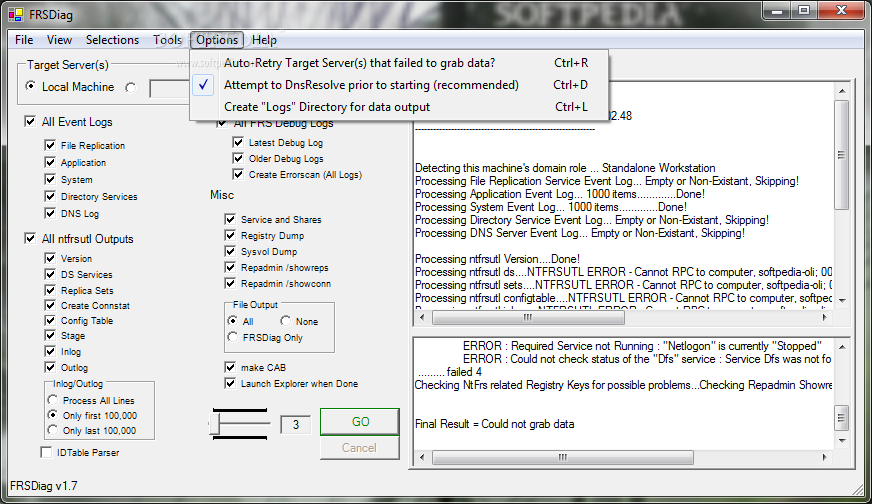Click upper log horizontal scrollbar thumb

tap(528, 318)
